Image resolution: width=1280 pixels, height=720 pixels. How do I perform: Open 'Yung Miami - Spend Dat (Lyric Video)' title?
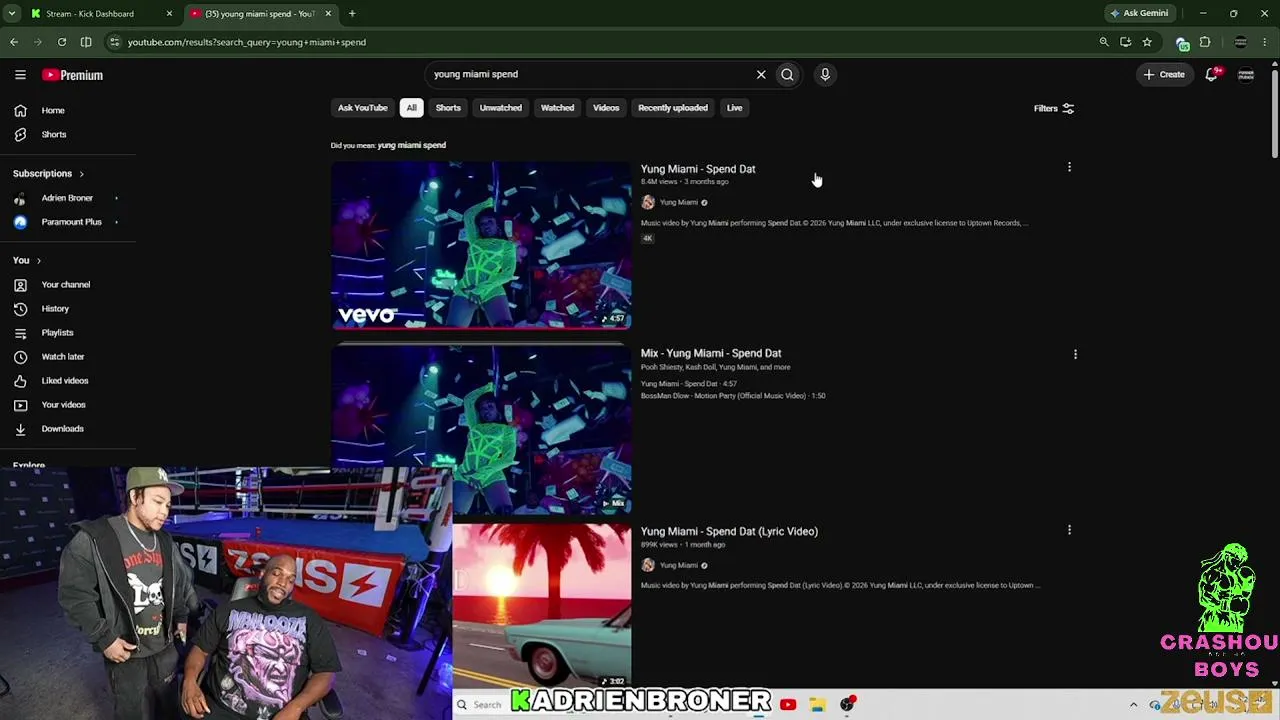pos(729,531)
